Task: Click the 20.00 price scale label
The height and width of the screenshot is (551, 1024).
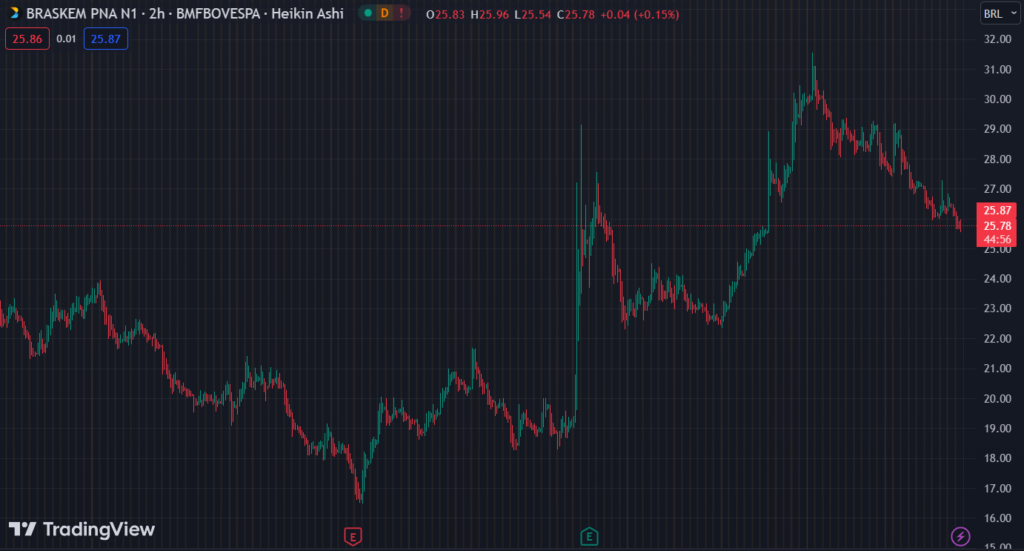Action: pos(997,399)
